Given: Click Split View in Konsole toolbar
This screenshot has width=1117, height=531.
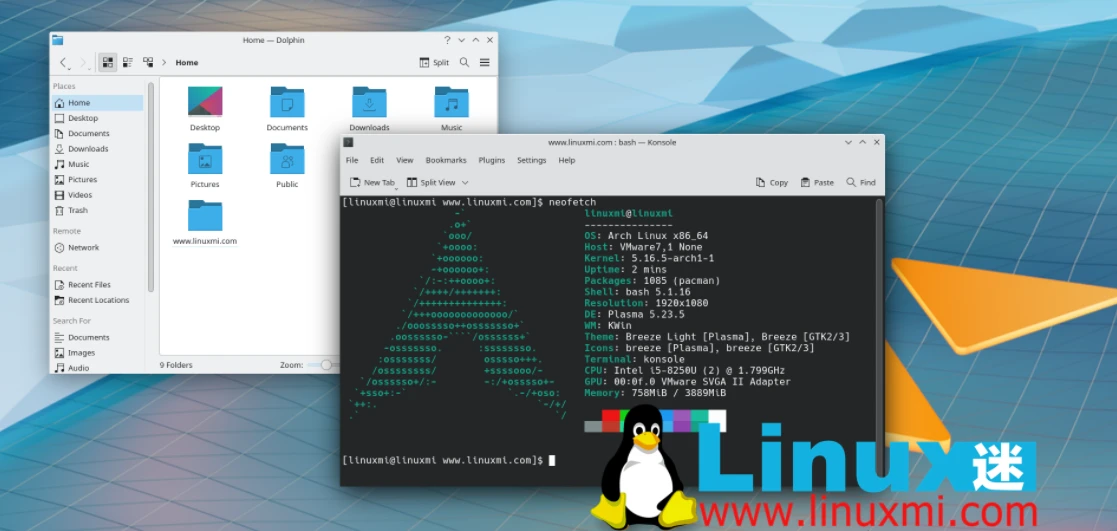Looking at the screenshot, I should [431, 182].
